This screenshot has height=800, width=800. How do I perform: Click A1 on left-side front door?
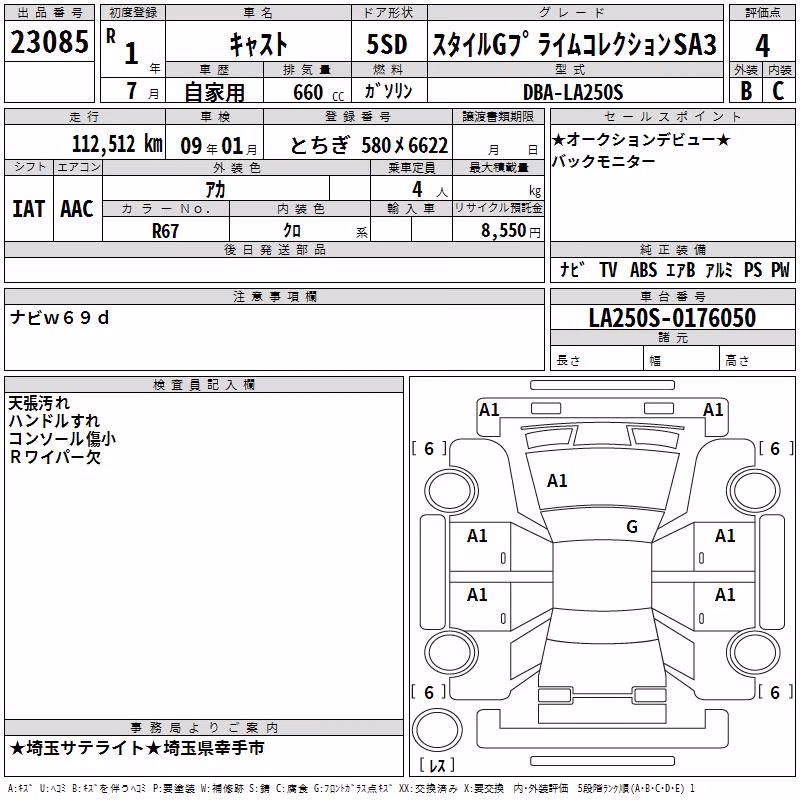477,536
